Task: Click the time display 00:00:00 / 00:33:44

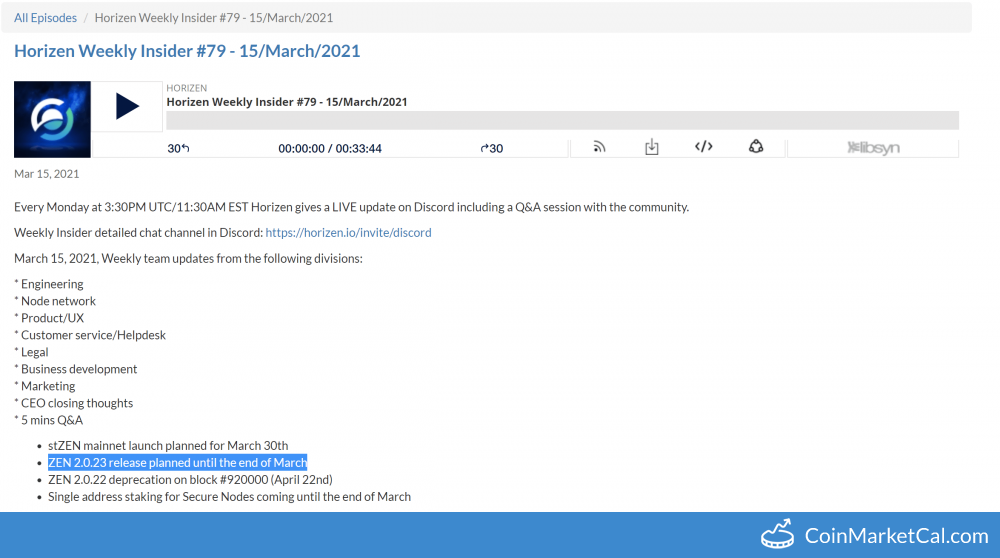Action: coord(330,148)
